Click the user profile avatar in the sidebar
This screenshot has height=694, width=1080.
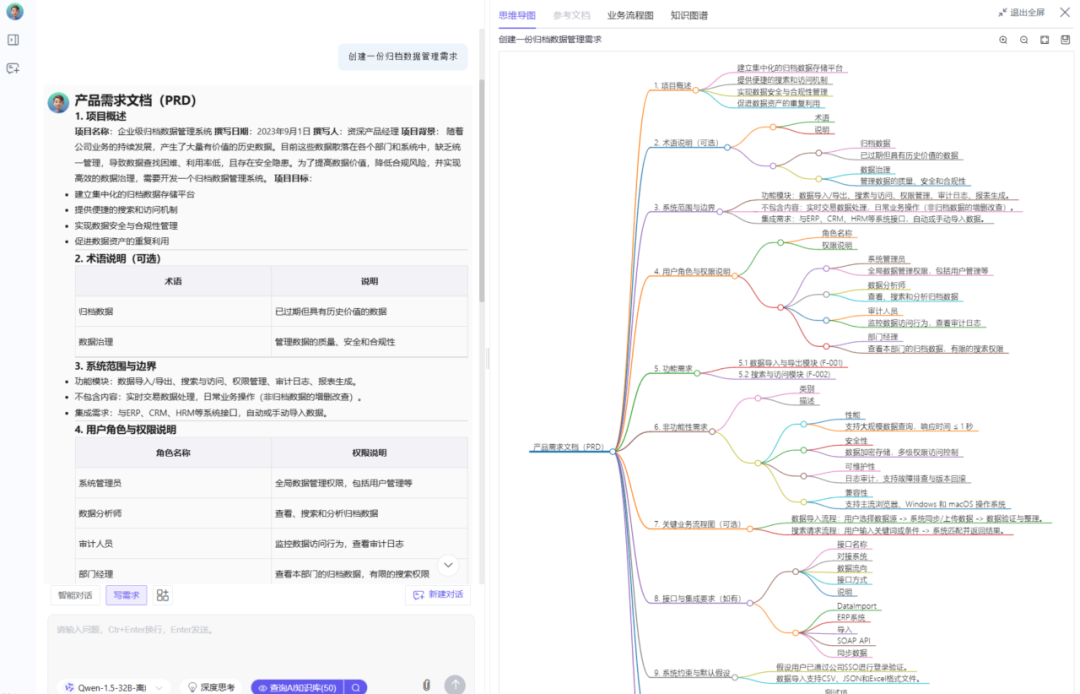point(14,11)
